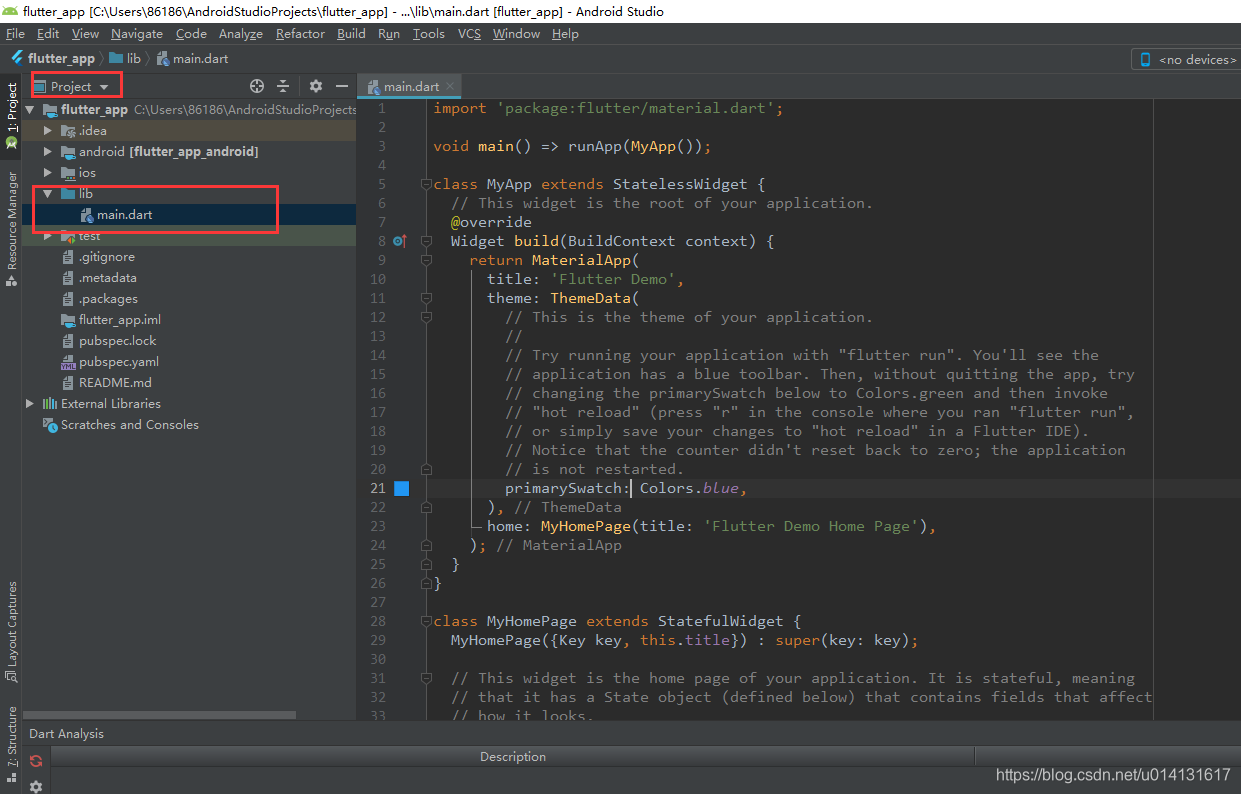Select .metadata file
Viewport: 1241px width, 794px height.
pyautogui.click(x=108, y=278)
